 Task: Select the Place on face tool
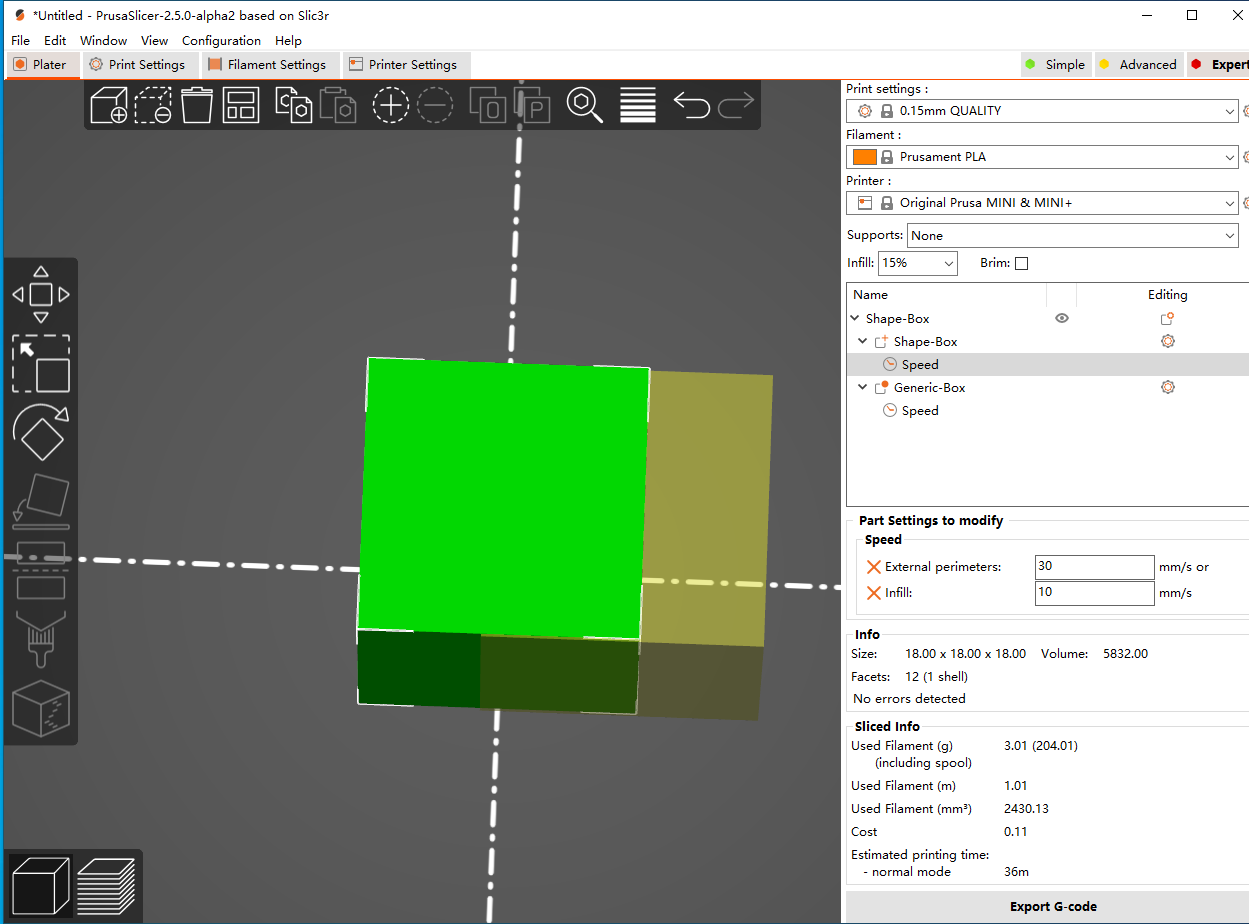coord(41,501)
